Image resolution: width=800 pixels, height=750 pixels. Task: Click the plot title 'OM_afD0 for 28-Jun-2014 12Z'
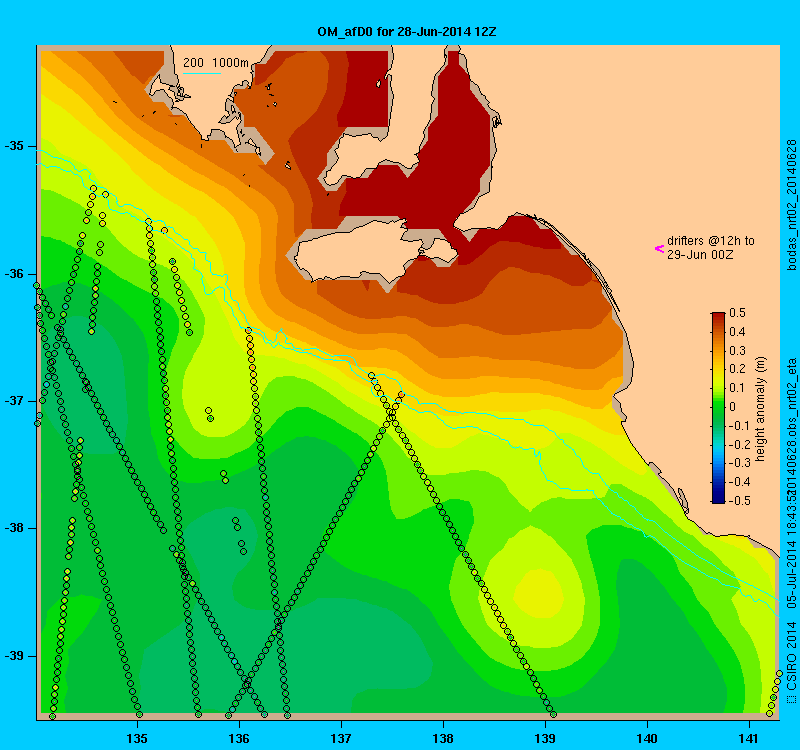(x=407, y=32)
